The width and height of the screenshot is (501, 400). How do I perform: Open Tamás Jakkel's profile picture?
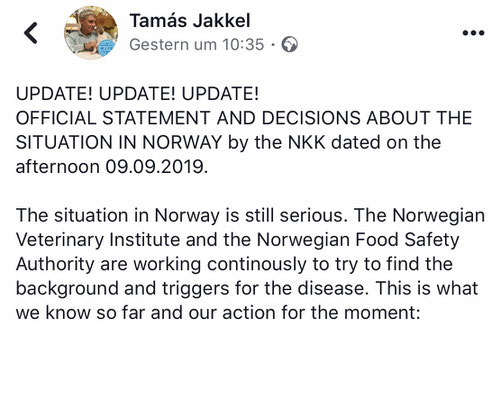point(91,33)
